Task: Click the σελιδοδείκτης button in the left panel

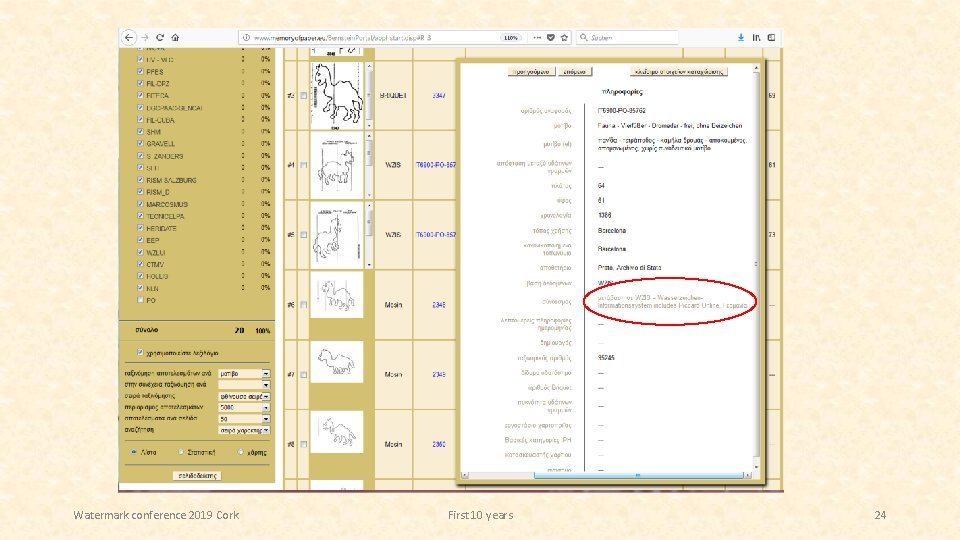Action: 197,476
